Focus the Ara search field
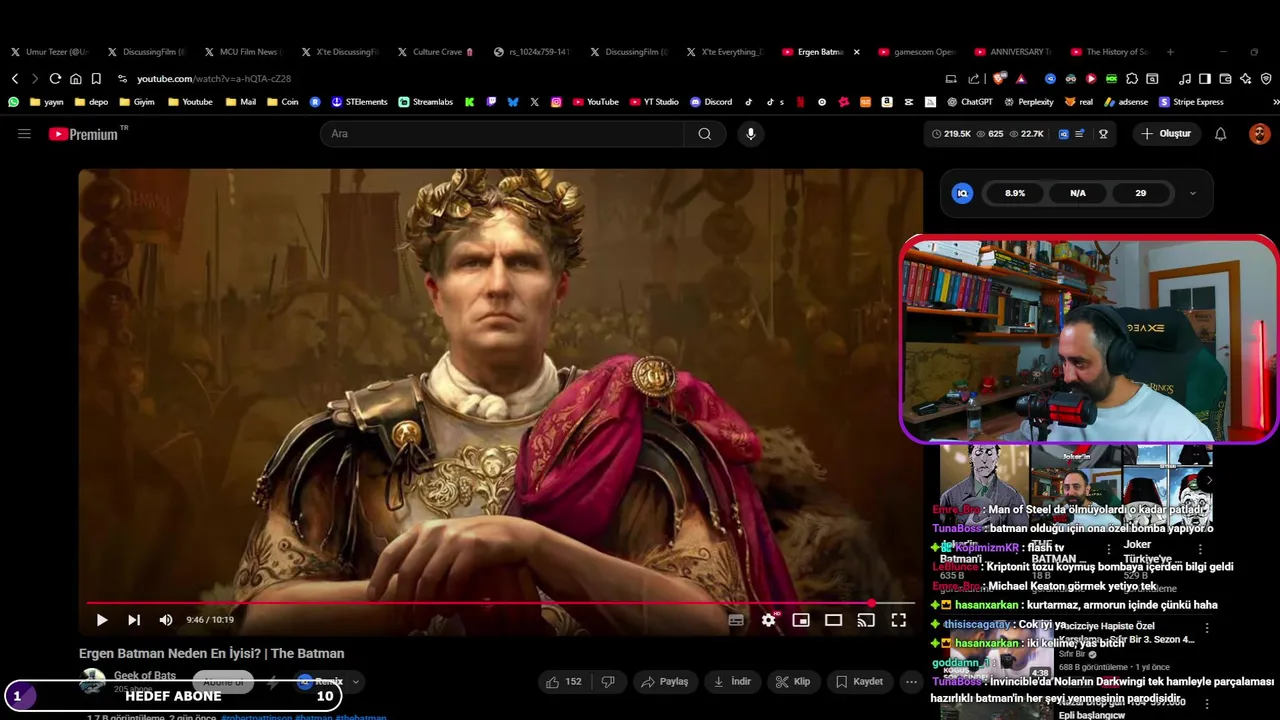 (x=502, y=134)
